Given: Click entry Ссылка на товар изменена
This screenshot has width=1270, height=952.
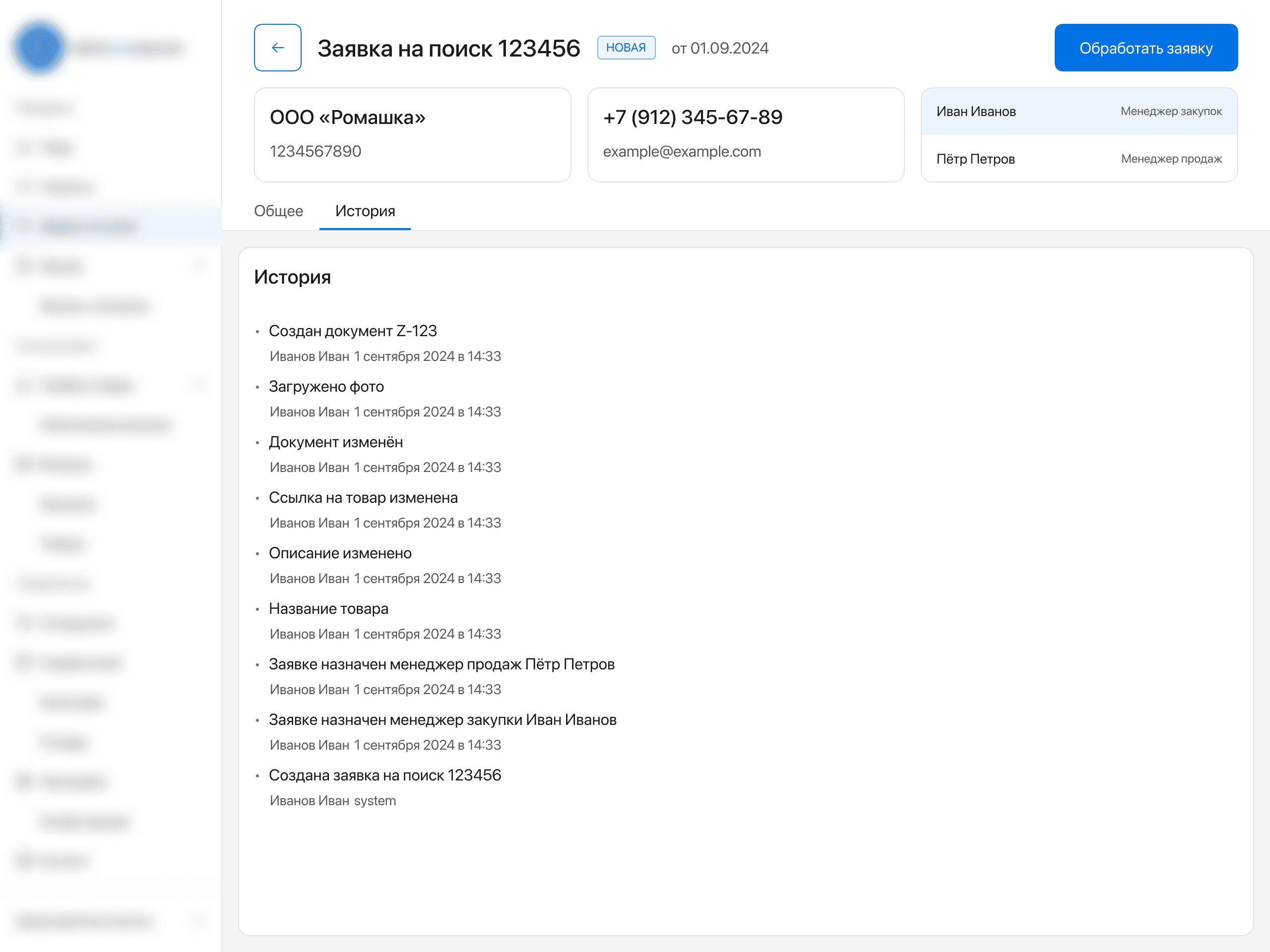Looking at the screenshot, I should tap(363, 497).
